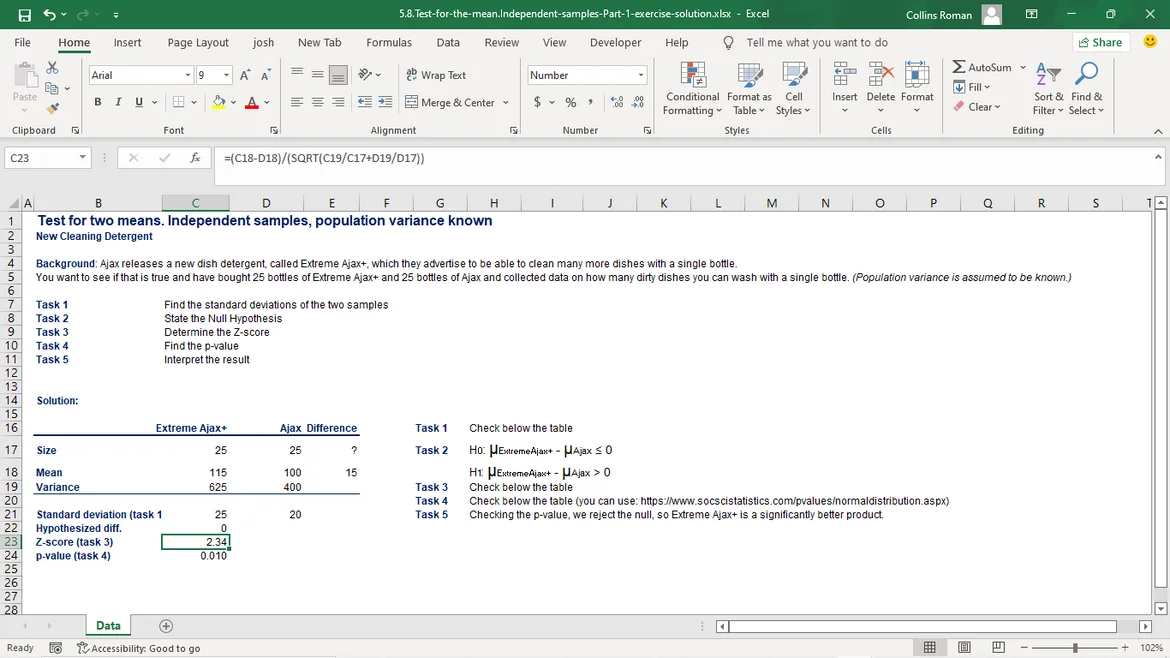Image resolution: width=1170 pixels, height=658 pixels.
Task: Click the Increase Decimal icon
Action: click(617, 103)
